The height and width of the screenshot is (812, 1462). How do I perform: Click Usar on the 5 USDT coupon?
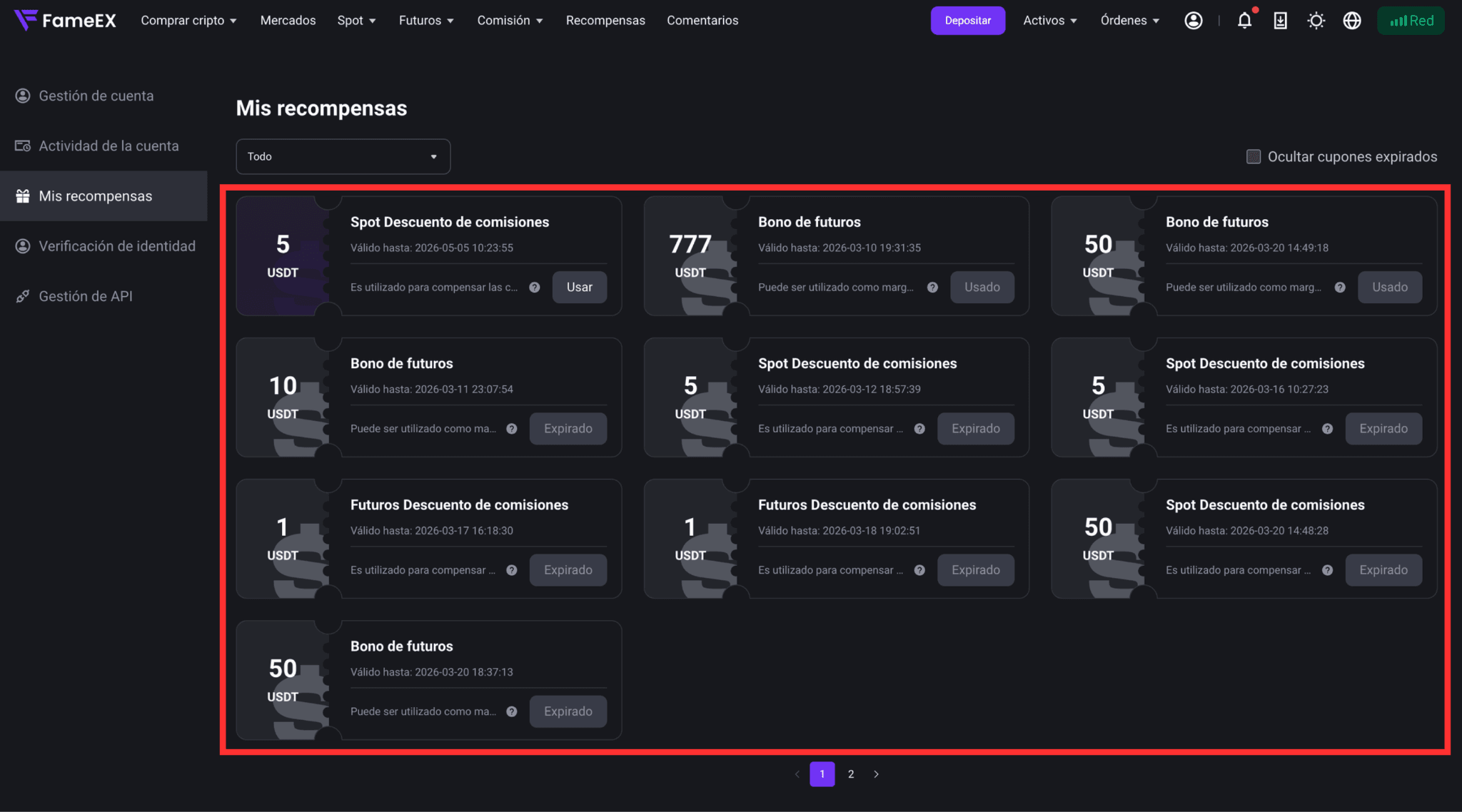(x=580, y=288)
